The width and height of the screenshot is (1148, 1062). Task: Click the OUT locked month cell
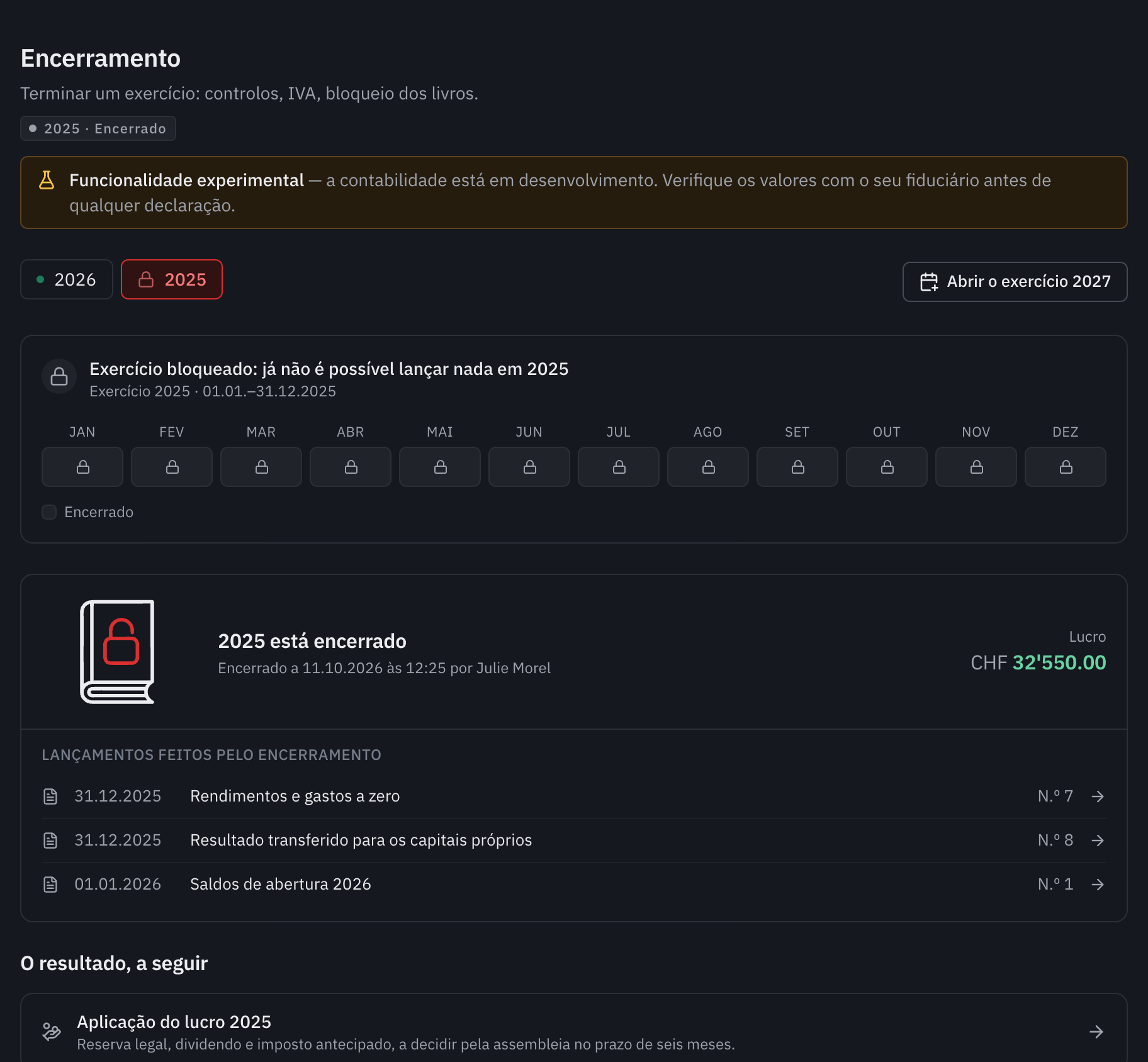[887, 467]
